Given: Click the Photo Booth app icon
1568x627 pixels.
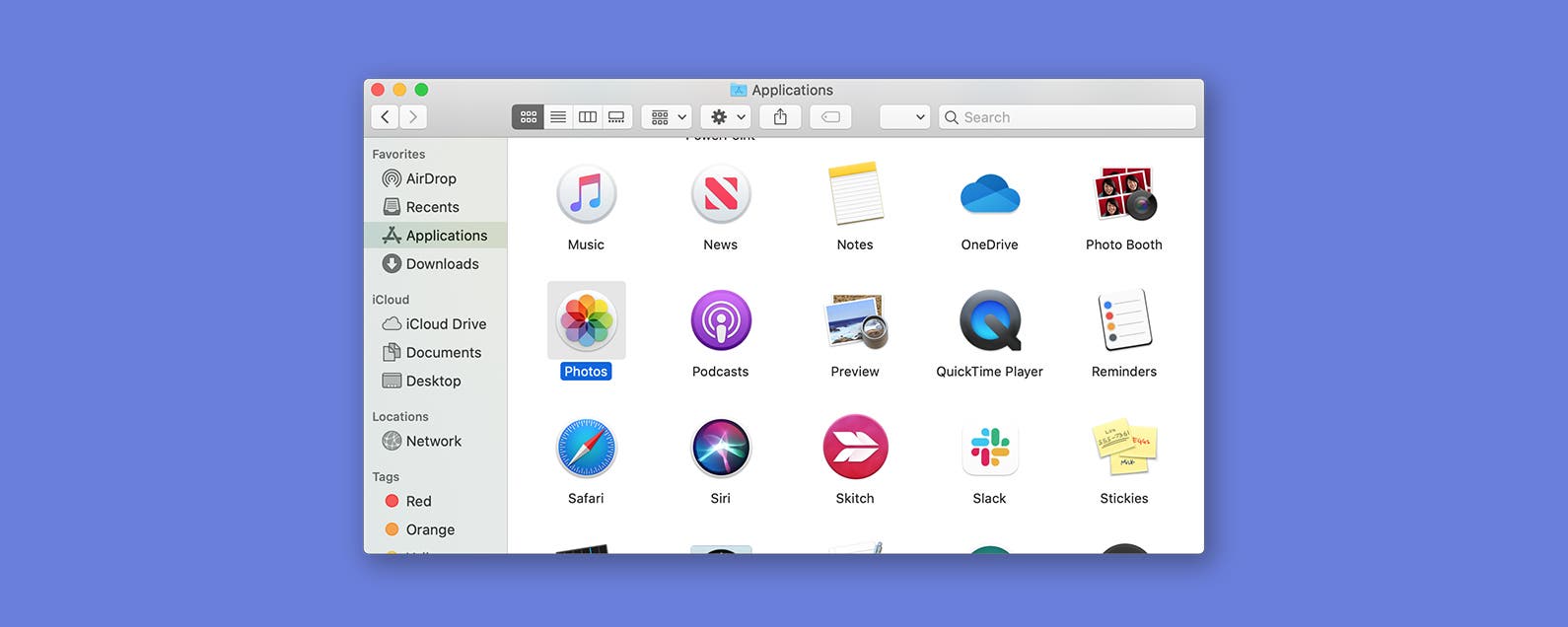Looking at the screenshot, I should 1124,194.
